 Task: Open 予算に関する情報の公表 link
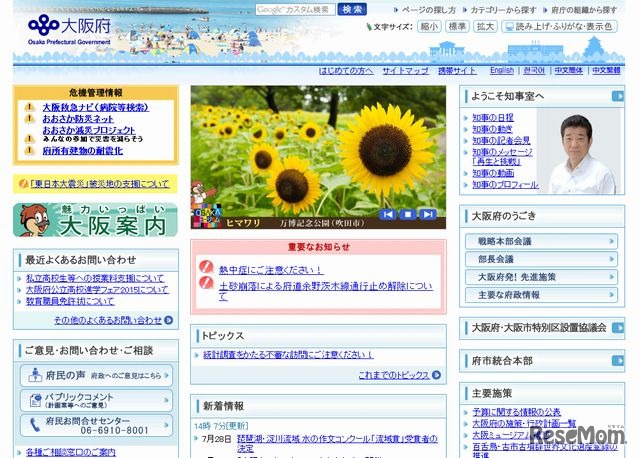(516, 412)
